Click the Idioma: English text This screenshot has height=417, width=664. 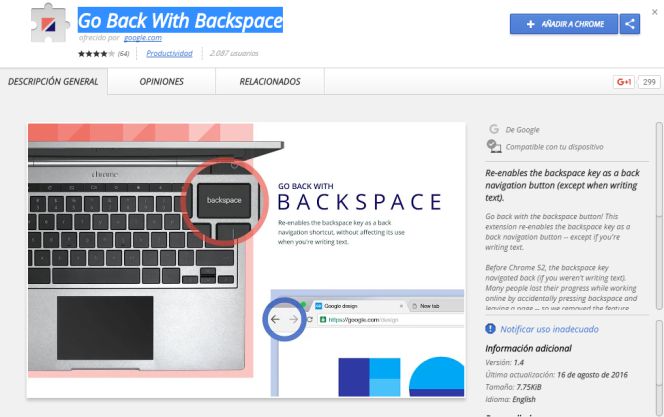tap(510, 399)
